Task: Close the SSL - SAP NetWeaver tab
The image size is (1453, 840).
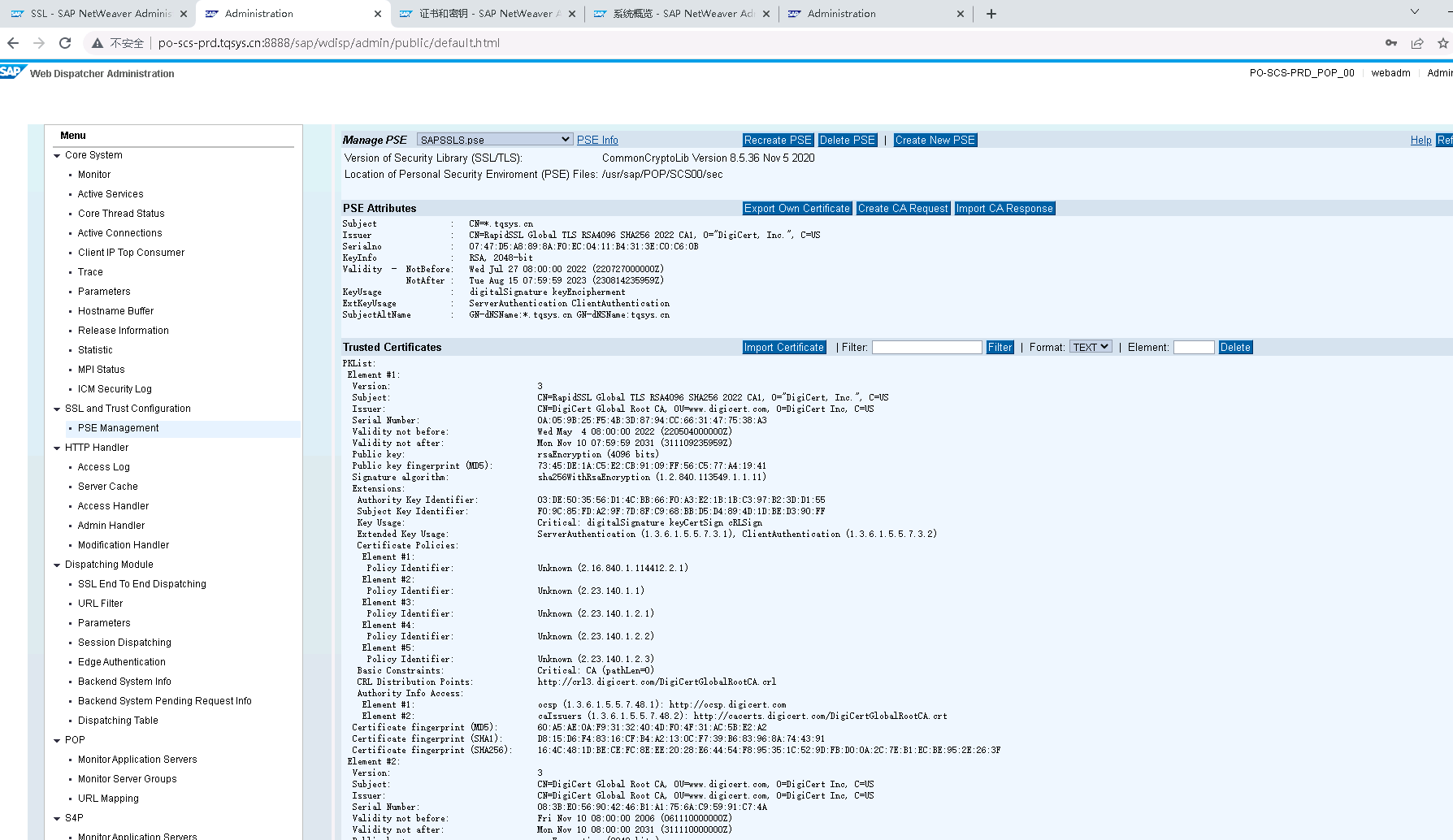Action: pyautogui.click(x=184, y=14)
